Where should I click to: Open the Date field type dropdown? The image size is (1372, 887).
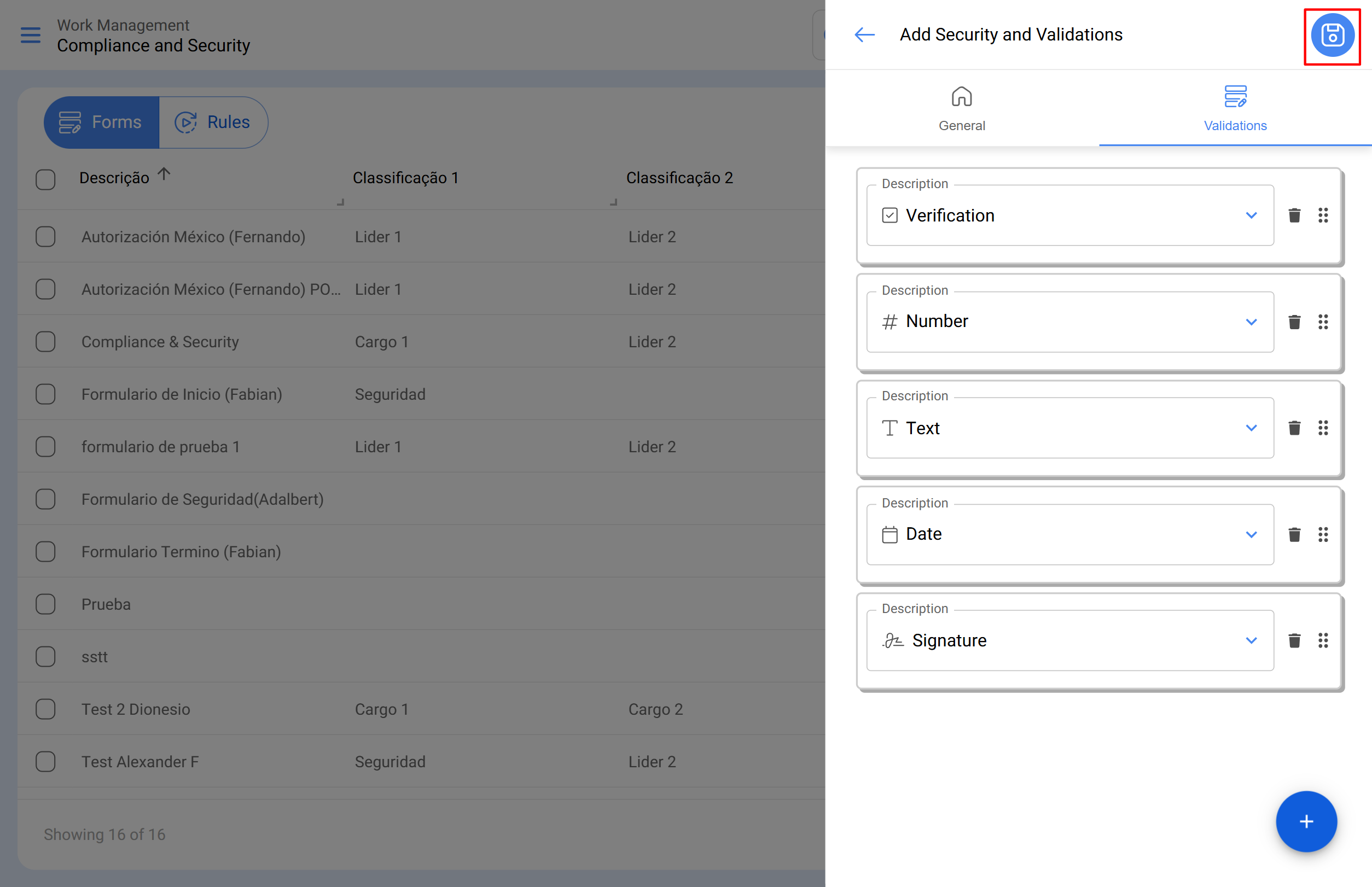click(x=1251, y=534)
